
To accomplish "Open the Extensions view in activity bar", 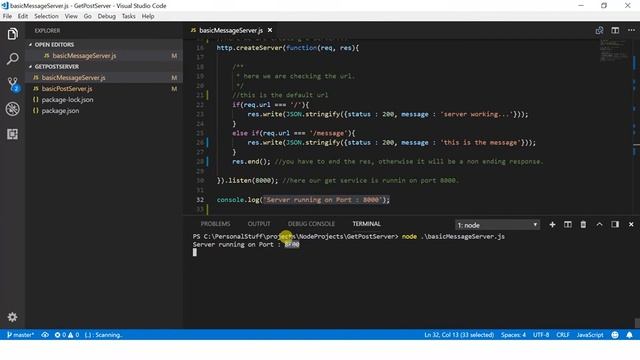I will pyautogui.click(x=12, y=134).
